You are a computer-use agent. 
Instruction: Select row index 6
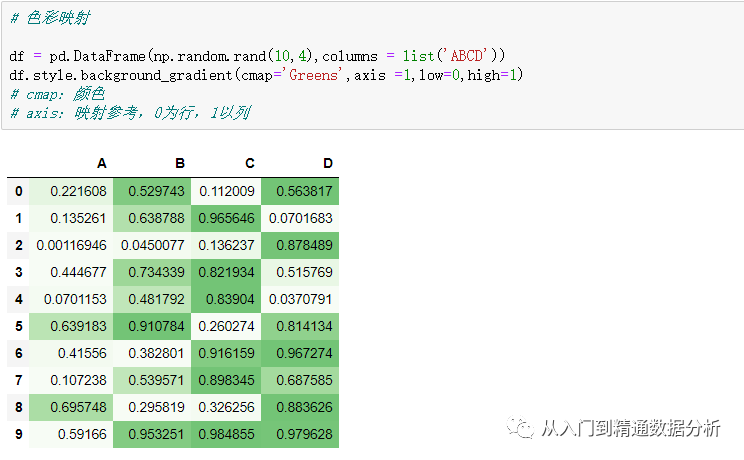(x=19, y=354)
